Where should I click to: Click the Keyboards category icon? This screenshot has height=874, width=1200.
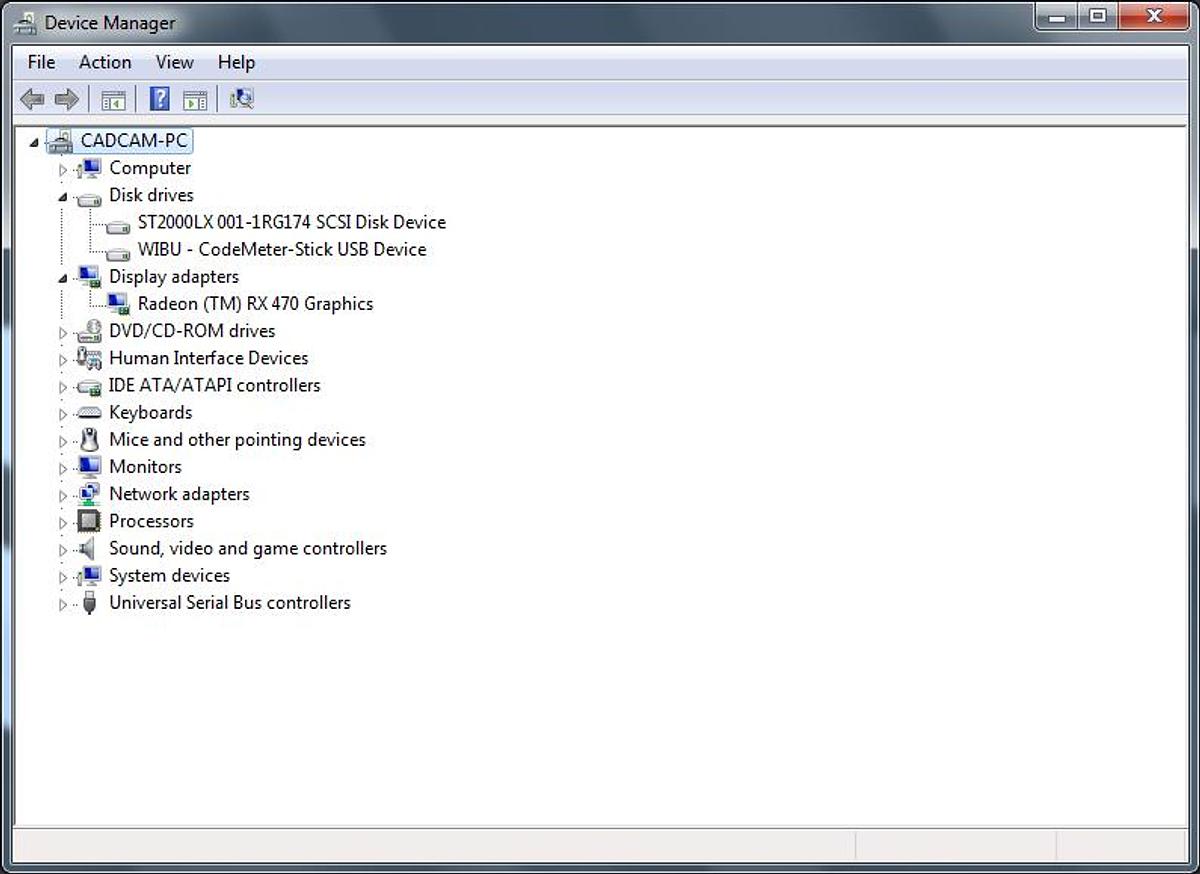[x=89, y=413]
